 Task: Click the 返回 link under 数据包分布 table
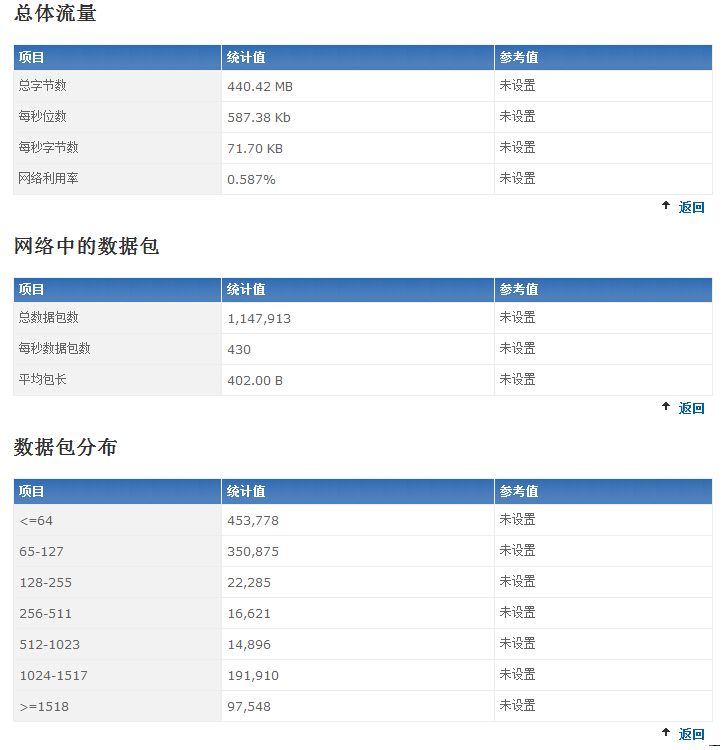coord(691,735)
